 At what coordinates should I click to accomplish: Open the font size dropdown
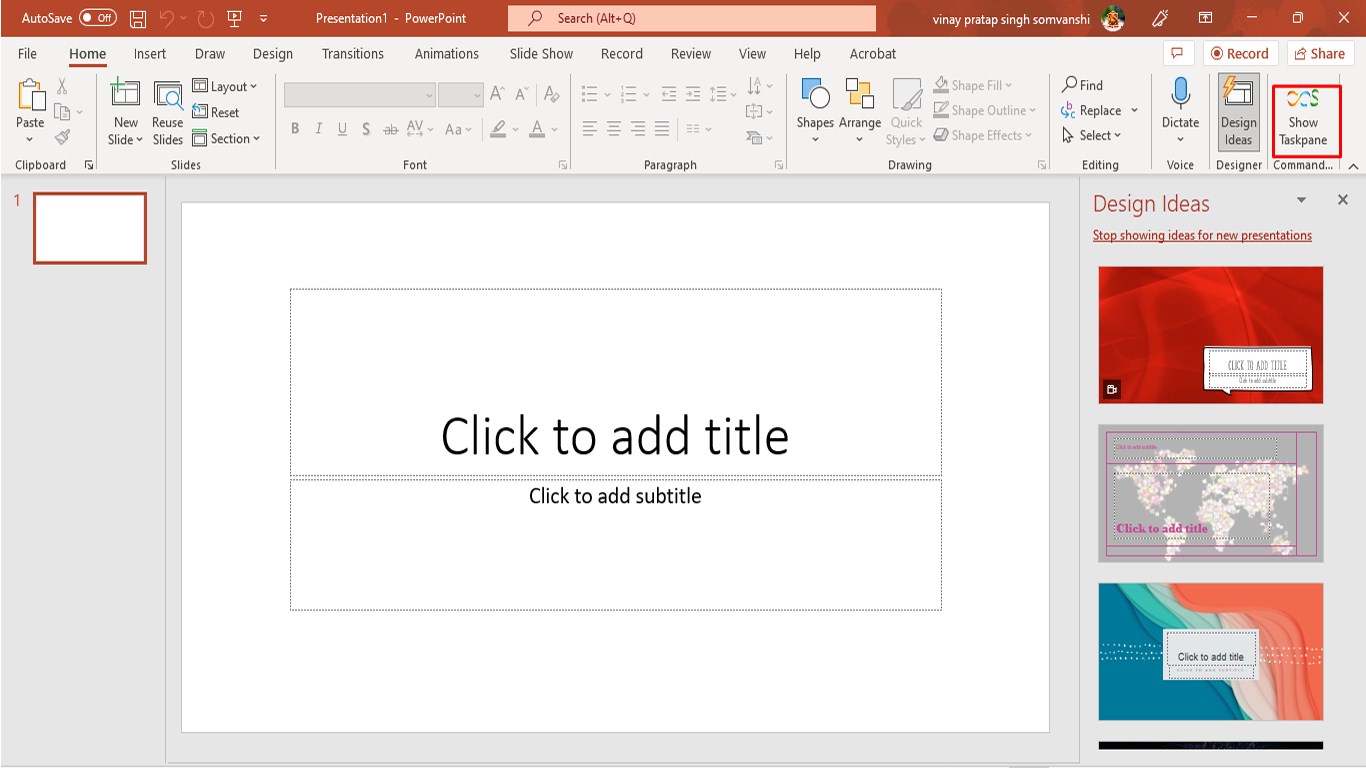[477, 95]
